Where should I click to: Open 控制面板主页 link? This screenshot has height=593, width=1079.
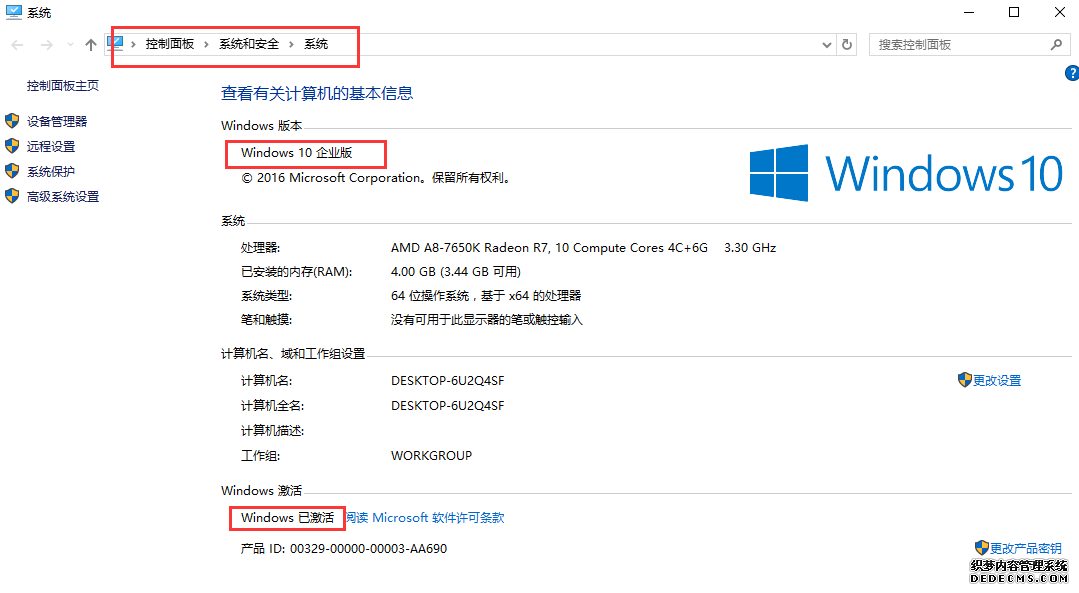63,85
